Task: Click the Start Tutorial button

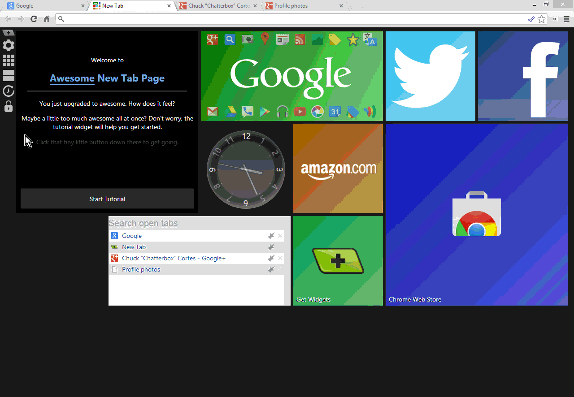Action: (x=107, y=199)
